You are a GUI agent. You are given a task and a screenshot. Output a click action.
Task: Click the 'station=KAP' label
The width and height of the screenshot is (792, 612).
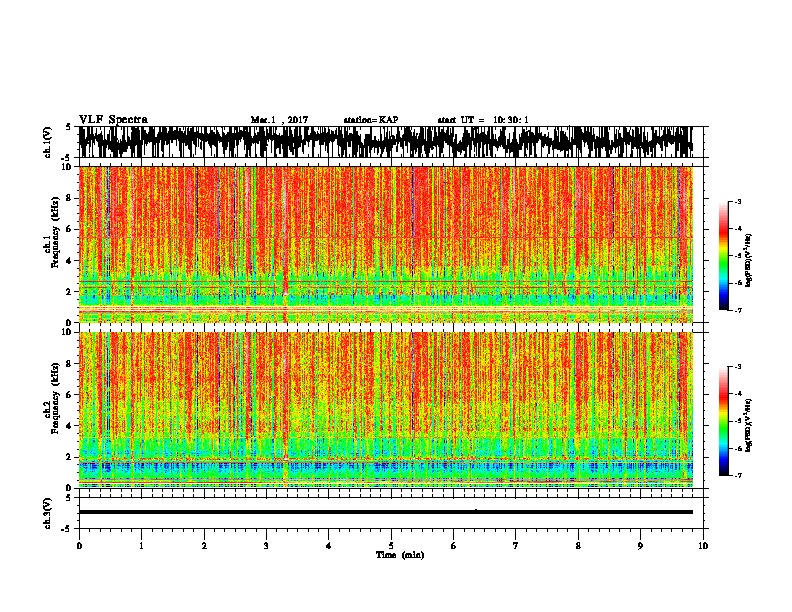pyautogui.click(x=371, y=120)
